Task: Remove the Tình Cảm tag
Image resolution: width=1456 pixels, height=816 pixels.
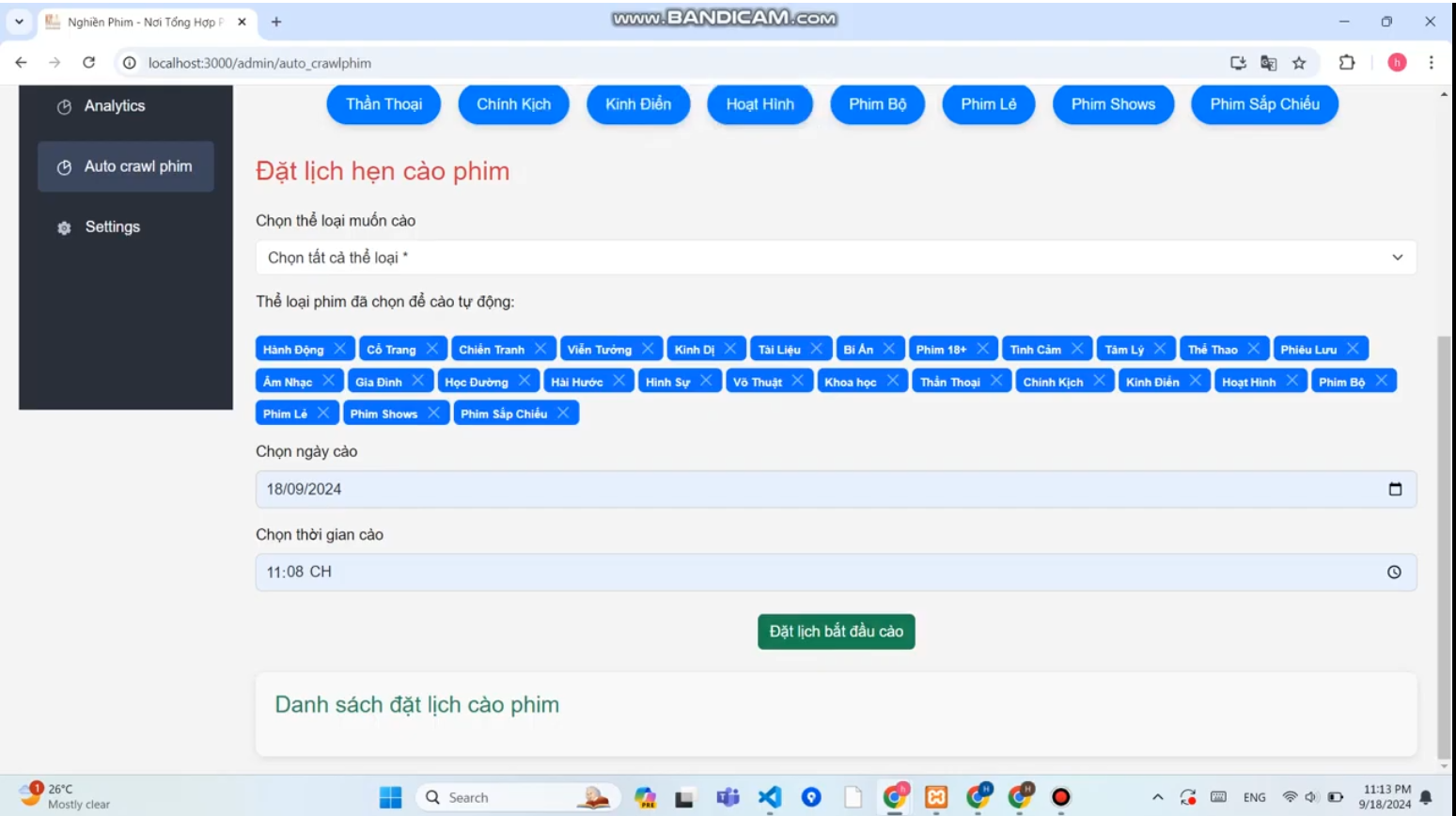Action: tap(1077, 349)
